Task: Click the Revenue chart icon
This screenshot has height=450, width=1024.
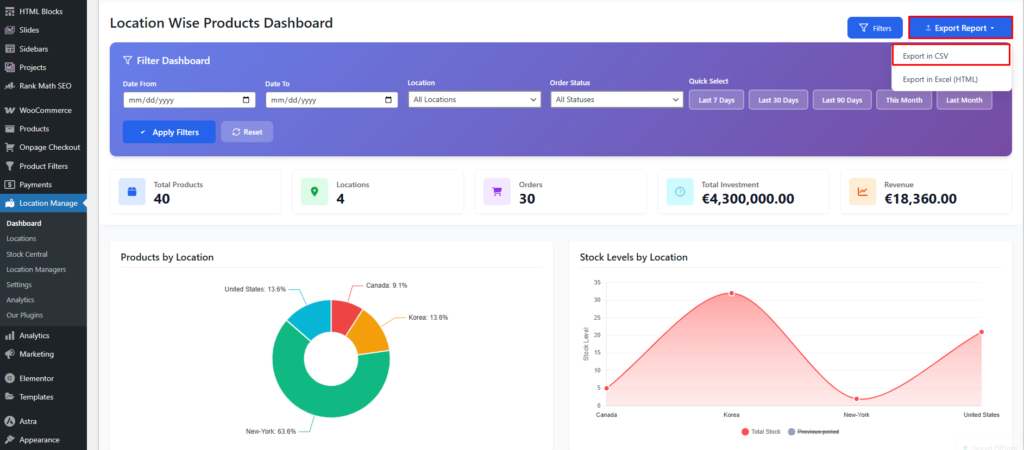Action: click(863, 191)
